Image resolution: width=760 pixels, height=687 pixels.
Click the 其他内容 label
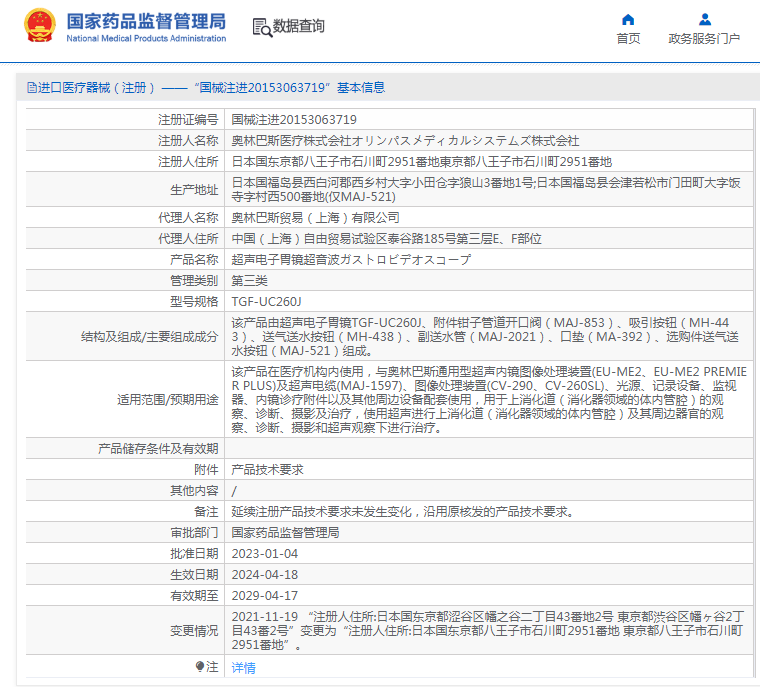point(194,491)
